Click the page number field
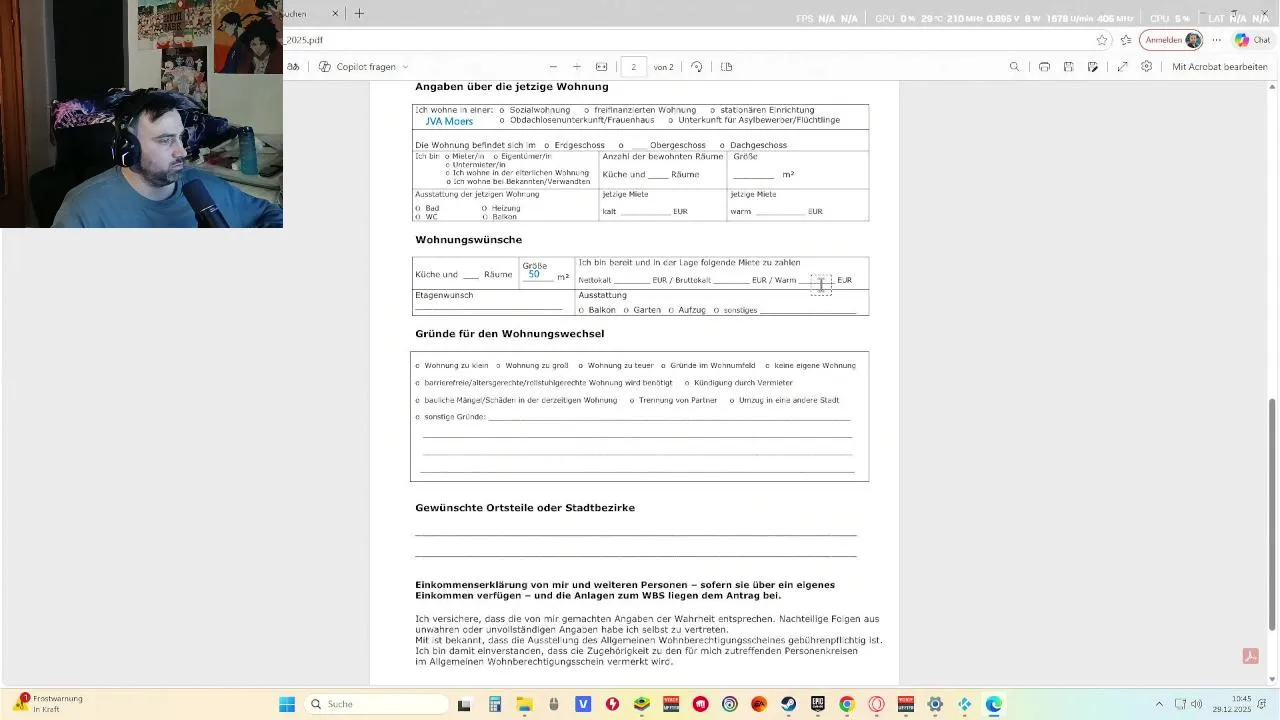1280x720 pixels. [633, 67]
